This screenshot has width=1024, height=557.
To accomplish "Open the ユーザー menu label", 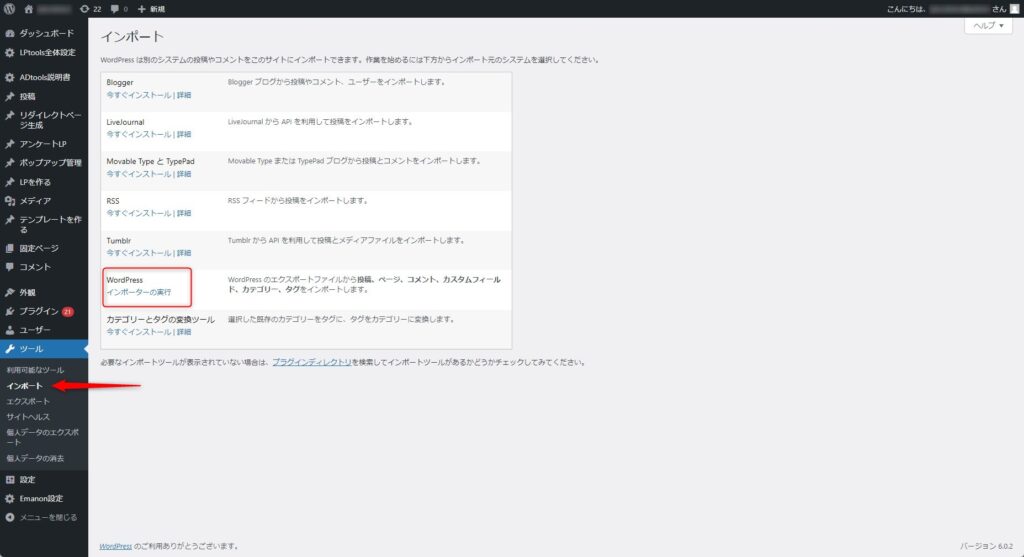I will [x=35, y=330].
